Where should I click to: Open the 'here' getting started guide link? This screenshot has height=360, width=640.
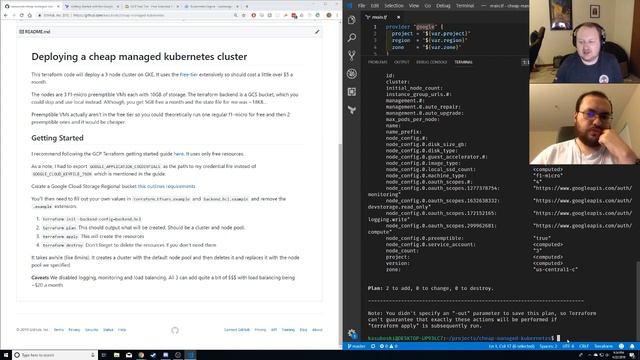(179, 154)
